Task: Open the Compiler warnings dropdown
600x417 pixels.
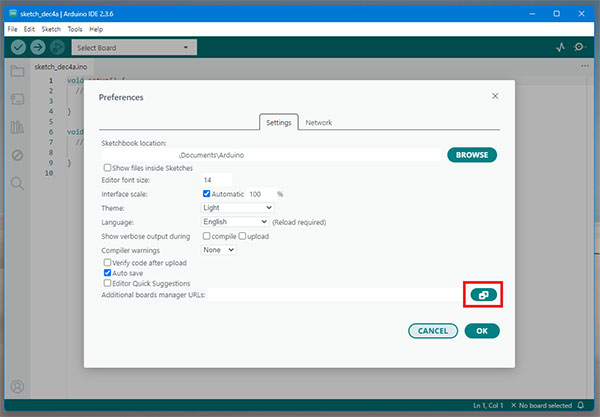Action: 218,249
